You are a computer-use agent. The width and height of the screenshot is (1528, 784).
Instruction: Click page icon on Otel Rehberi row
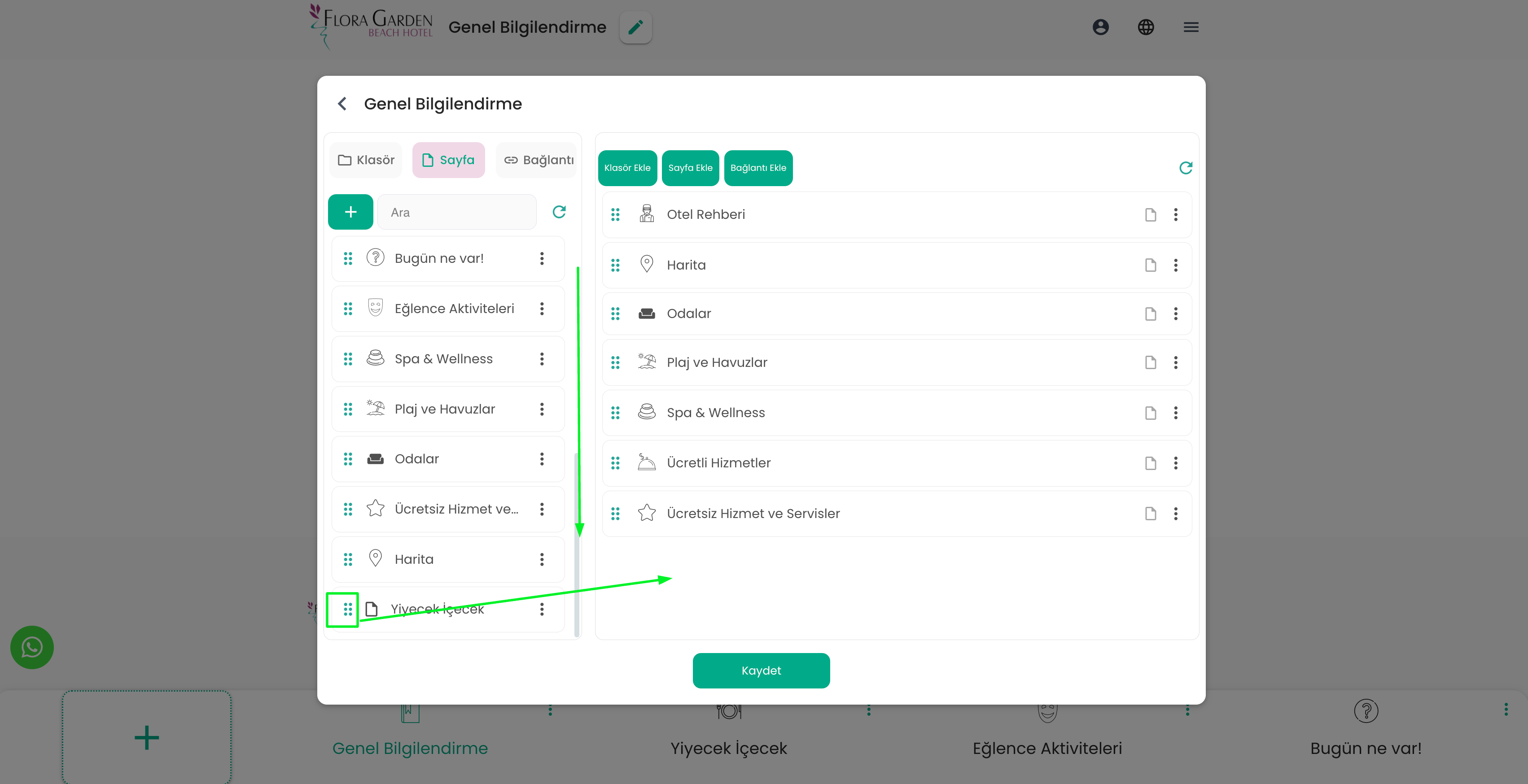(1150, 215)
